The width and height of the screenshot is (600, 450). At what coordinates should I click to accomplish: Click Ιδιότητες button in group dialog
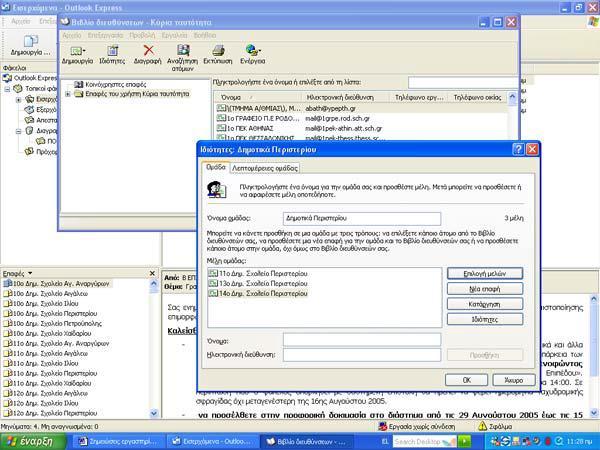[485, 319]
